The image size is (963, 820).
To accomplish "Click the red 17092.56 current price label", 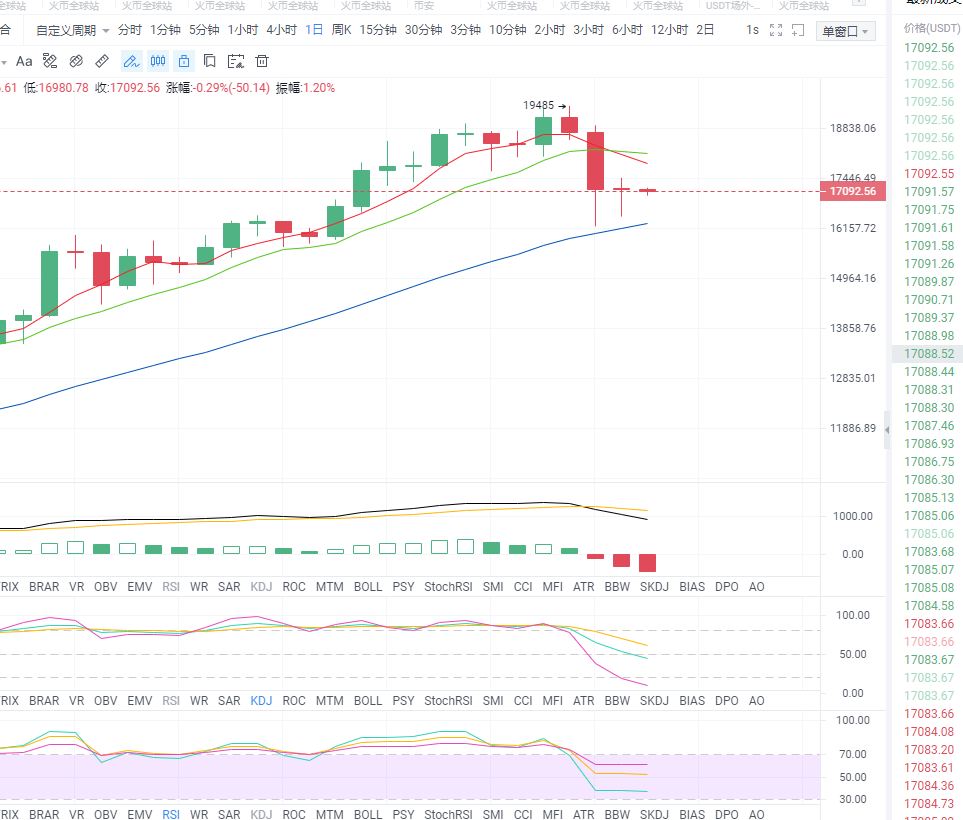I will [x=851, y=191].
